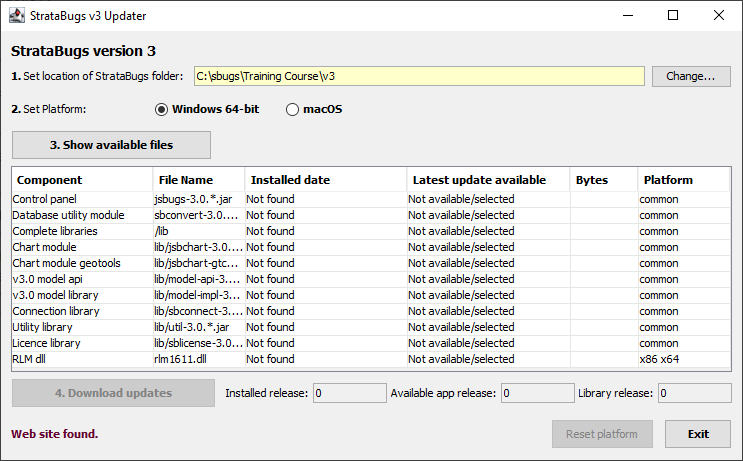743x461 pixels.
Task: Select the Chart module geotools row
Action: coord(371,263)
